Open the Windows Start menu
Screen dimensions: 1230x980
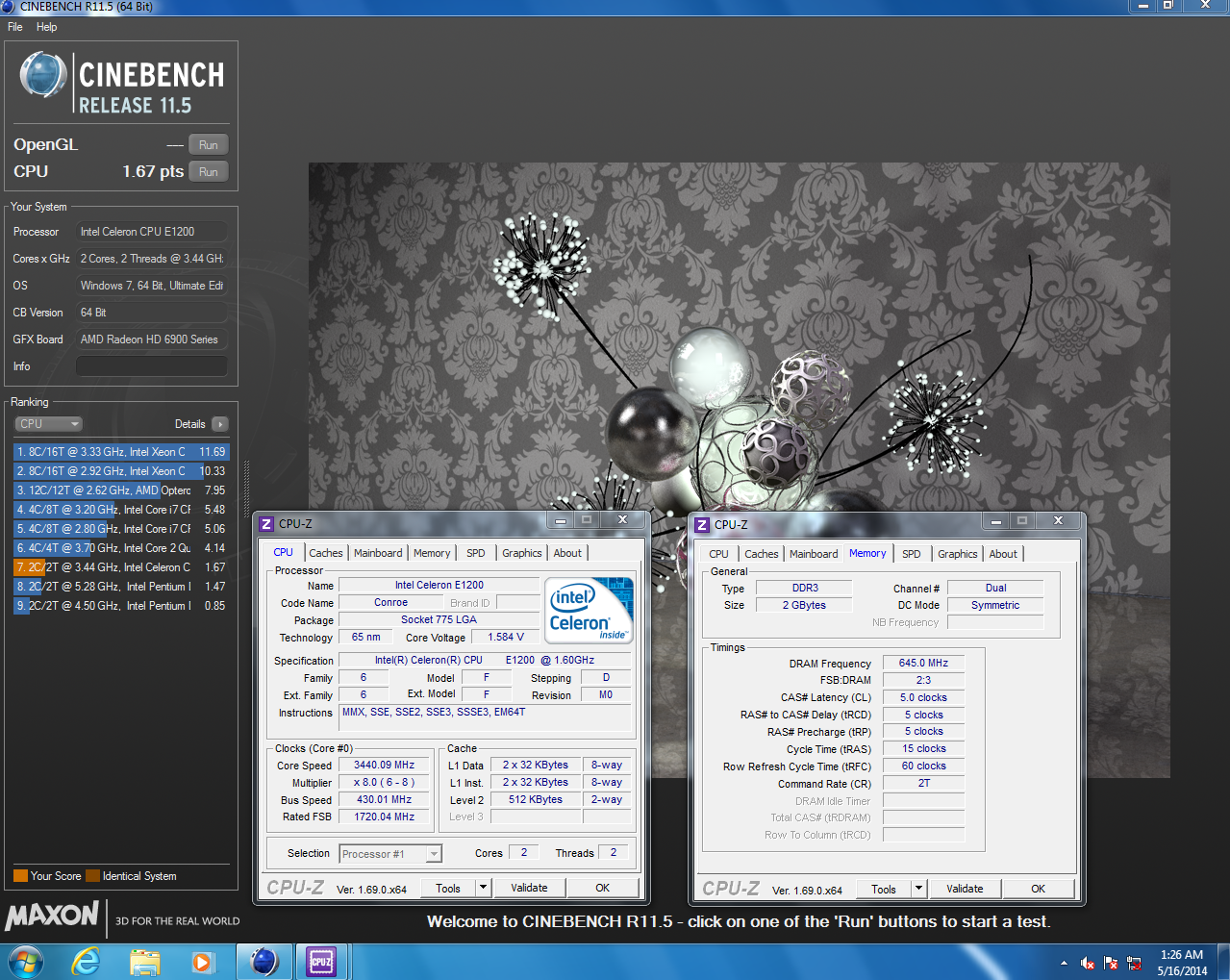point(25,962)
